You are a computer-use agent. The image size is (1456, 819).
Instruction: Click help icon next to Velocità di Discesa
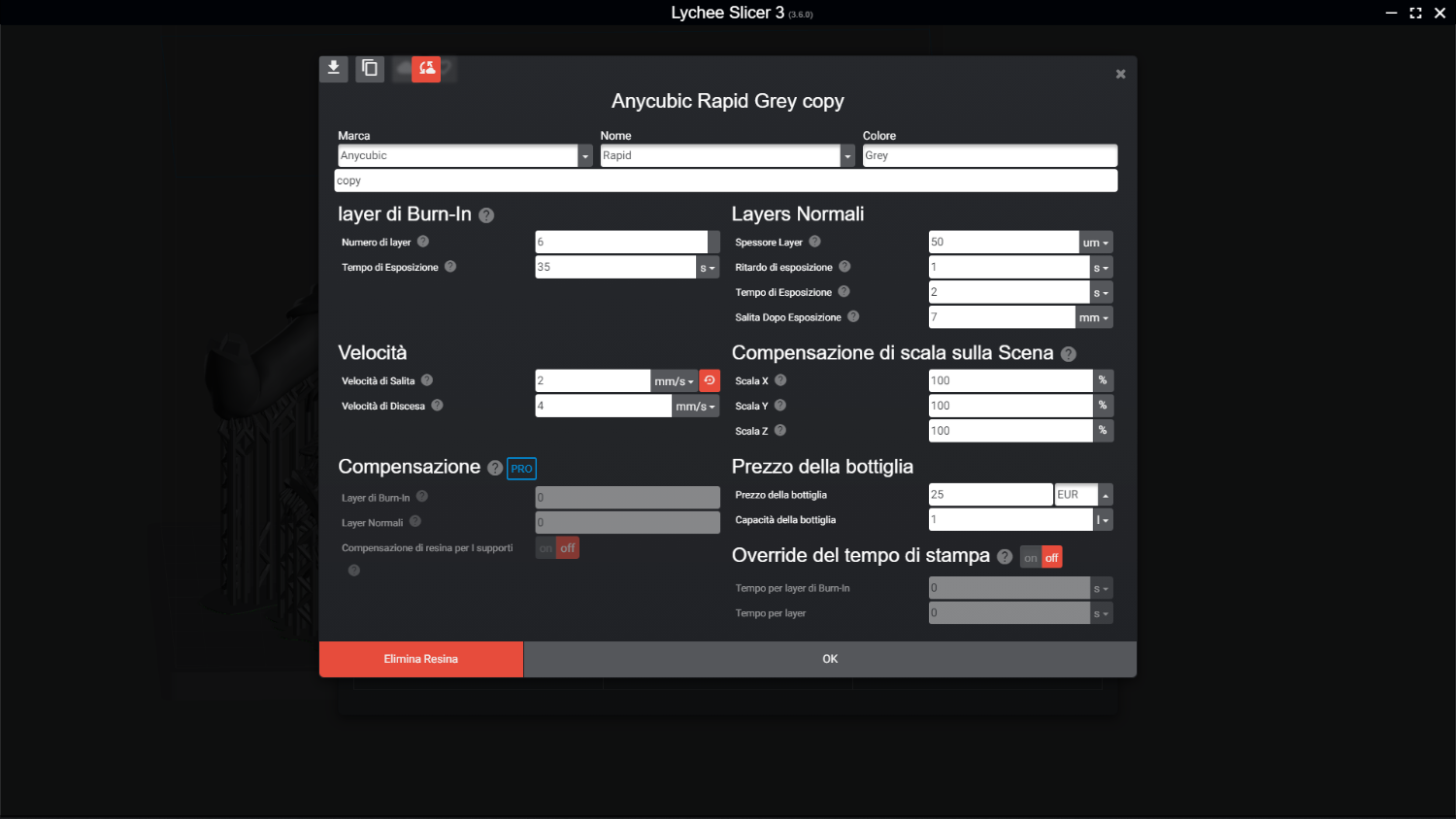[x=437, y=406]
